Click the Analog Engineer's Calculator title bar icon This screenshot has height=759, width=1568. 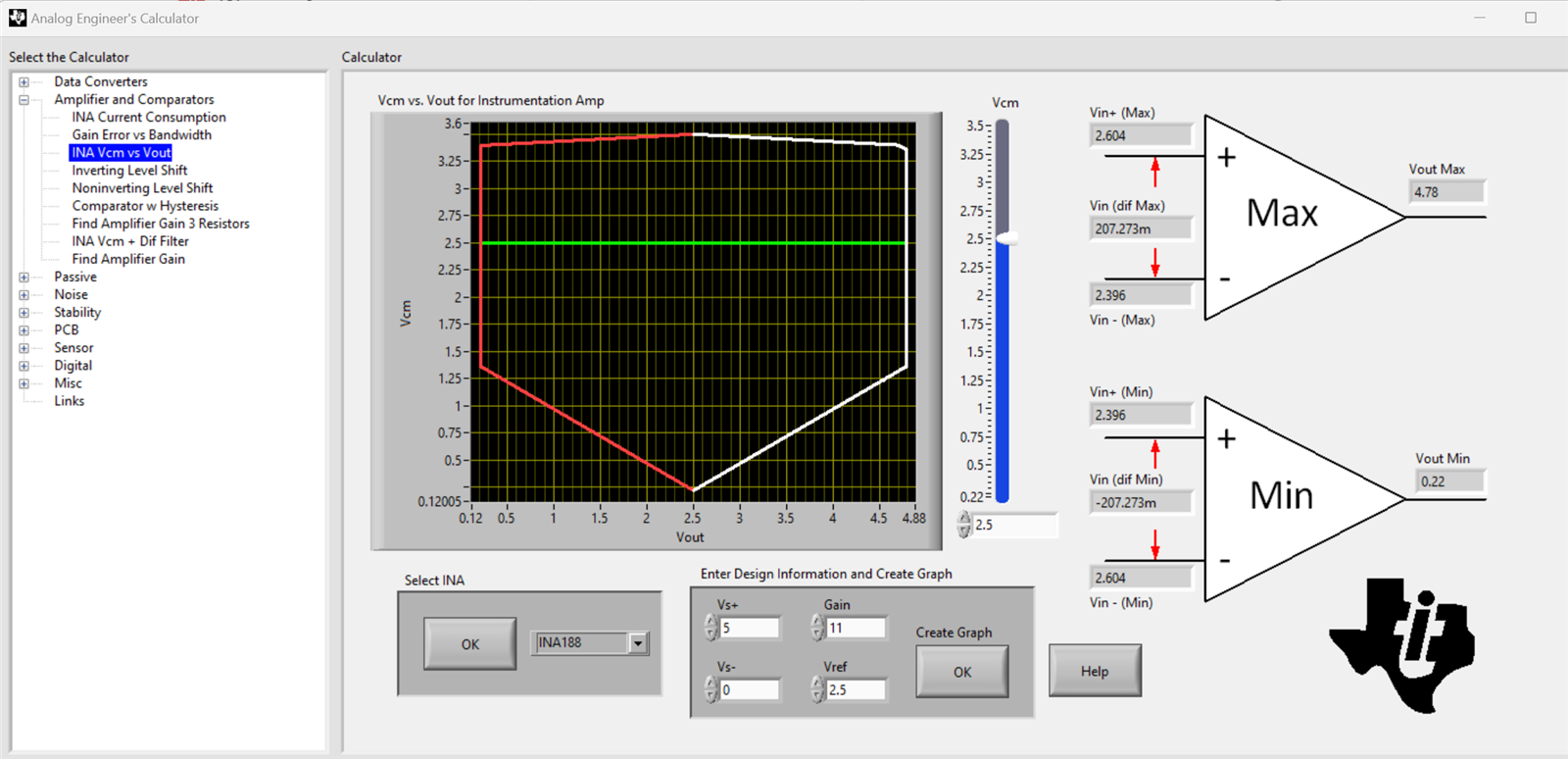pos(18,18)
